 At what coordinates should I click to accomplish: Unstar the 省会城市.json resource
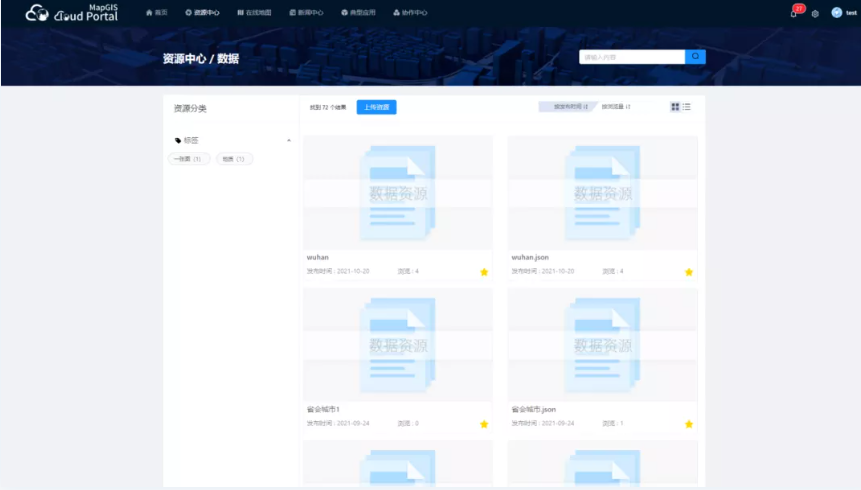[689, 424]
